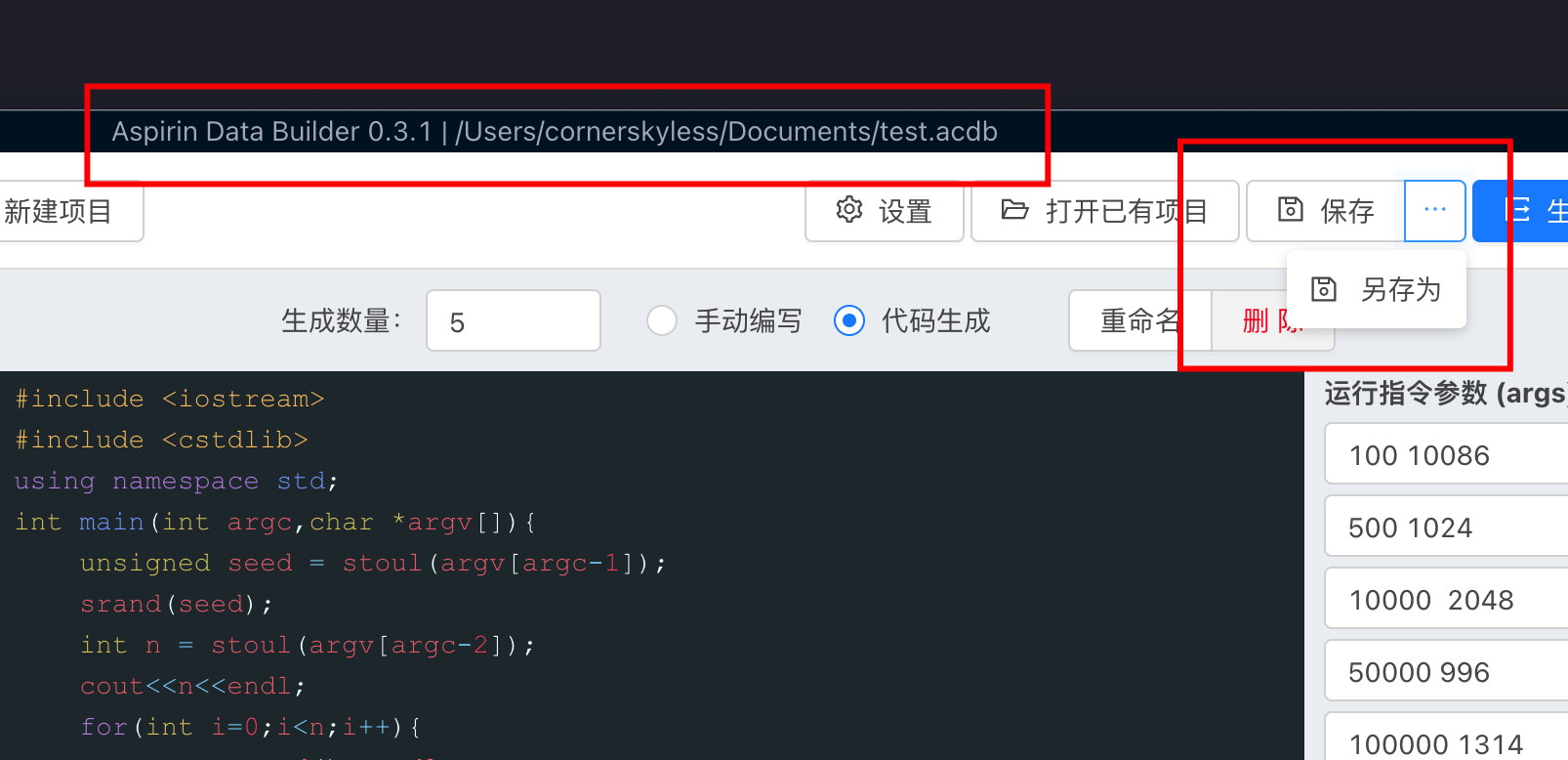
Task: Click the using namespace std; line
Action: tap(177, 481)
